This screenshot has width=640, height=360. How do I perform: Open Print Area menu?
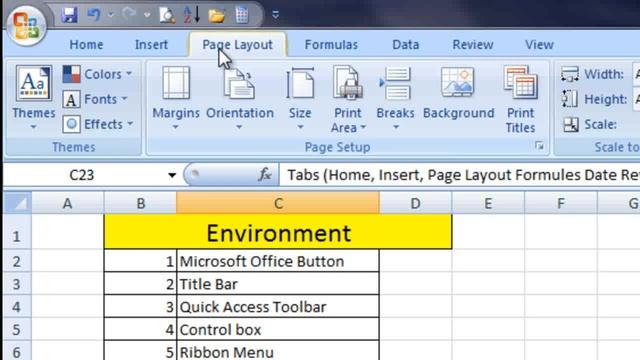point(348,100)
